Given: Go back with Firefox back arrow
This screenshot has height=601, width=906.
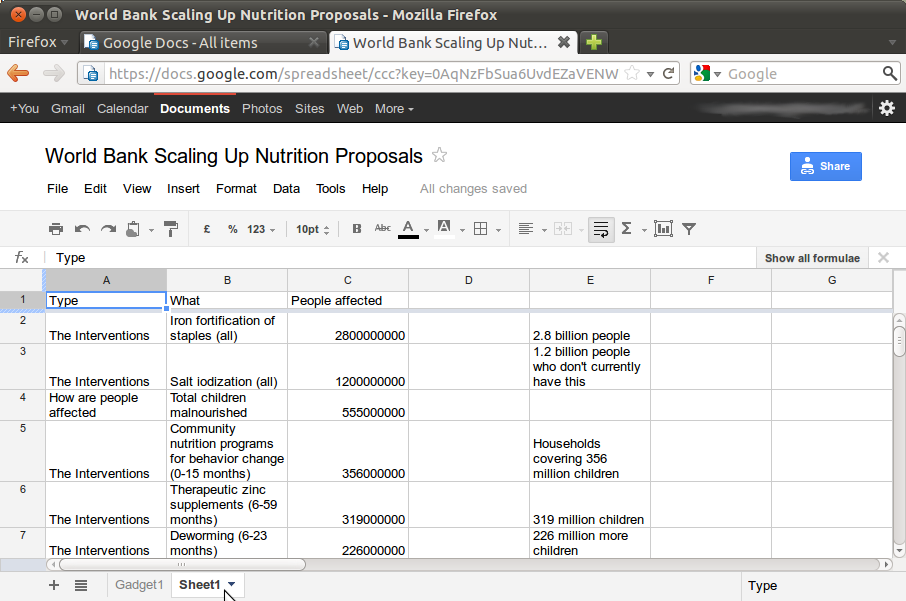Looking at the screenshot, I should [x=18, y=73].
